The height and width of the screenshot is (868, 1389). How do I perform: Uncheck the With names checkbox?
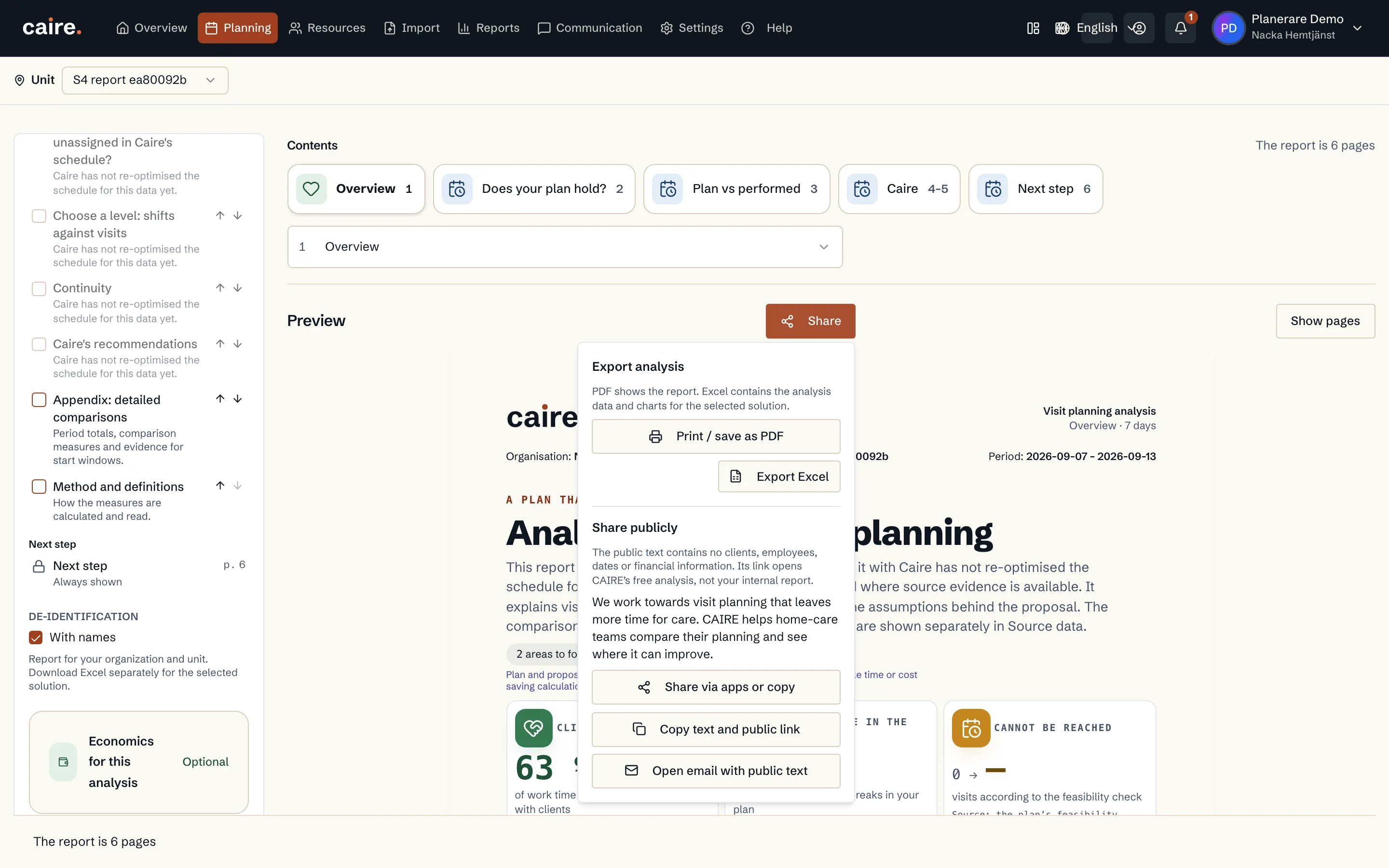[36, 637]
